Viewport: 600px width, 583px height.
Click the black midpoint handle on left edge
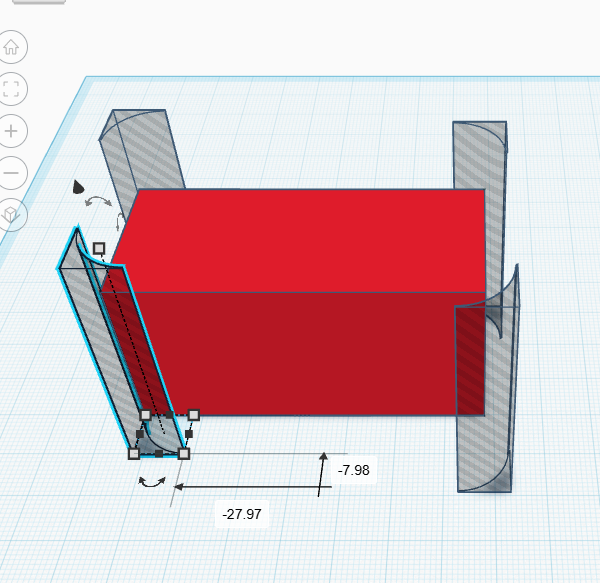[140, 434]
